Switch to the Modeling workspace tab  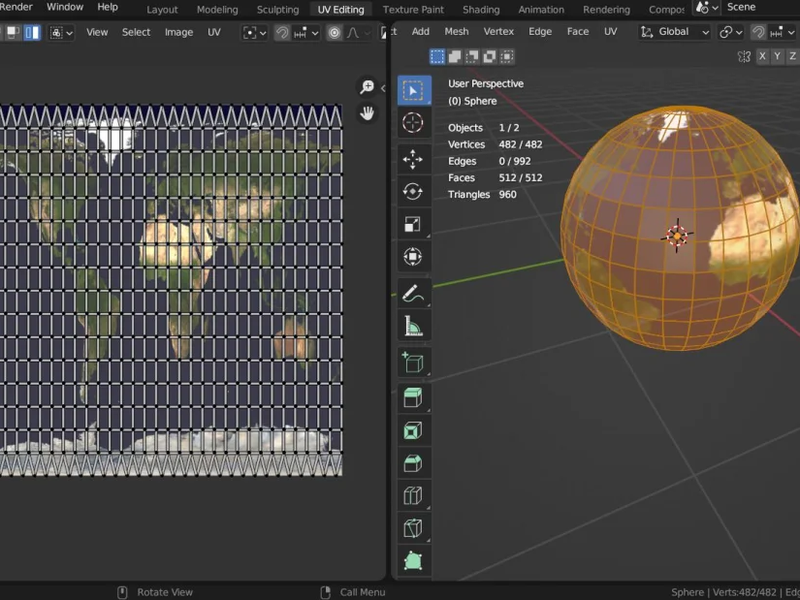coord(217,9)
